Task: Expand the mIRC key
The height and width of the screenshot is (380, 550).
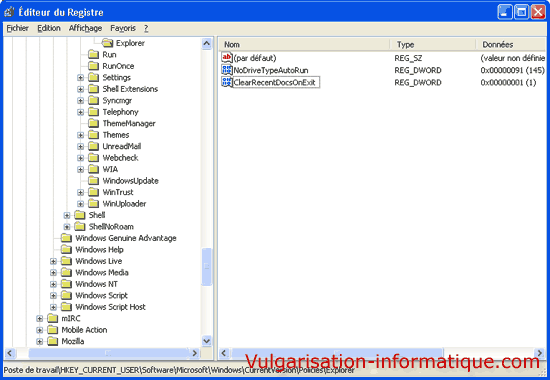Action: pyautogui.click(x=40, y=319)
